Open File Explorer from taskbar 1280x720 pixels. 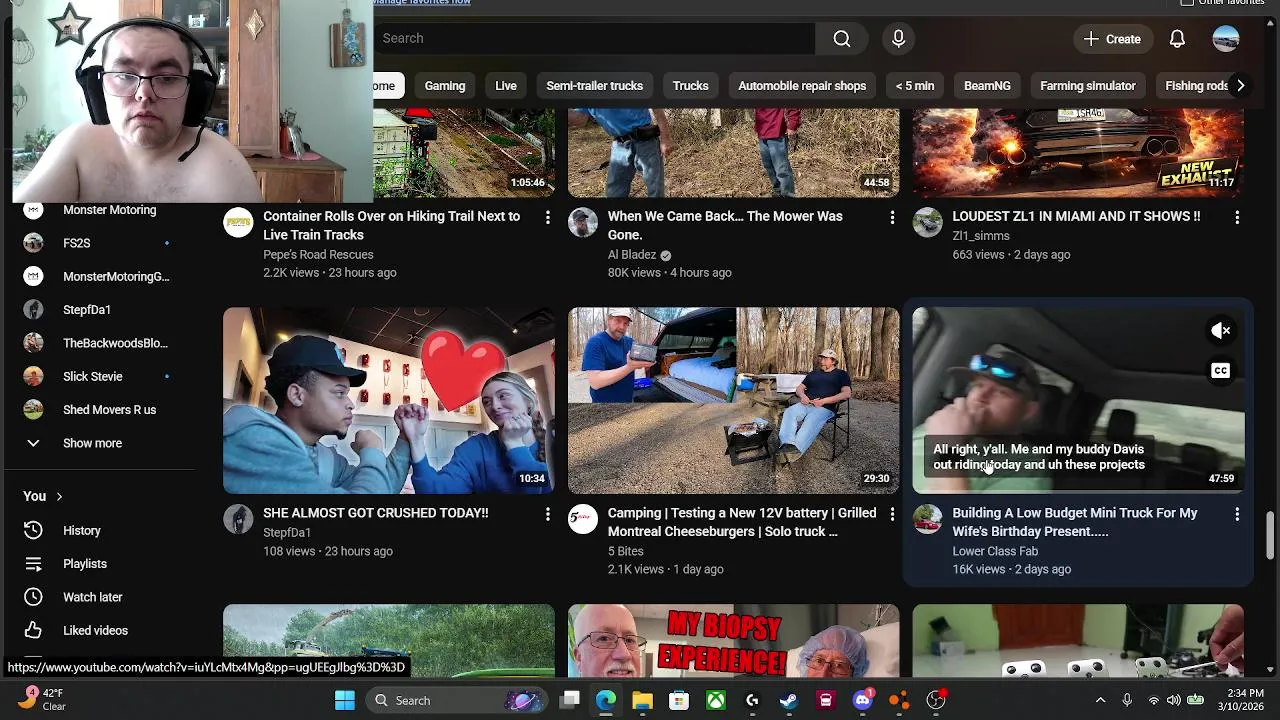click(642, 701)
